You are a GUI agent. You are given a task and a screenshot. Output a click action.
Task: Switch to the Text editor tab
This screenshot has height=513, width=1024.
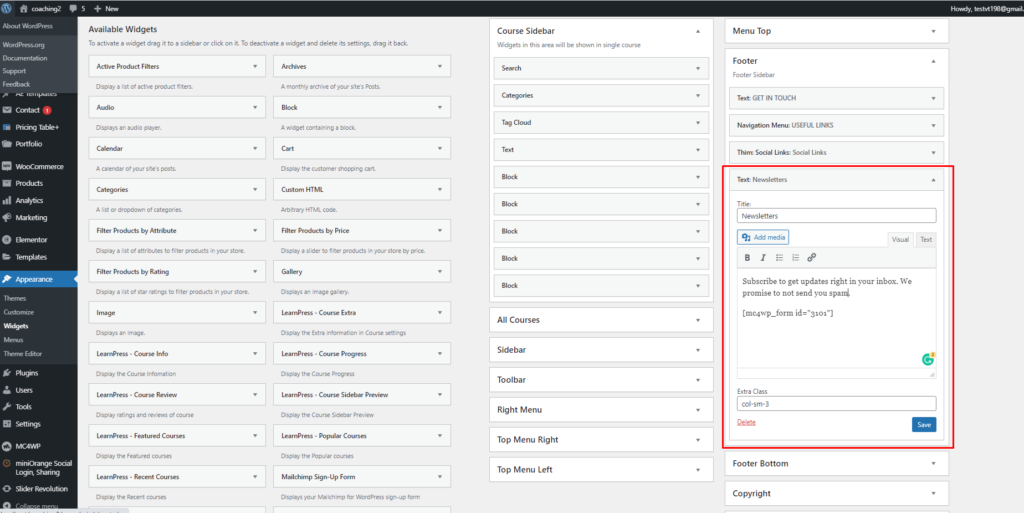click(926, 240)
